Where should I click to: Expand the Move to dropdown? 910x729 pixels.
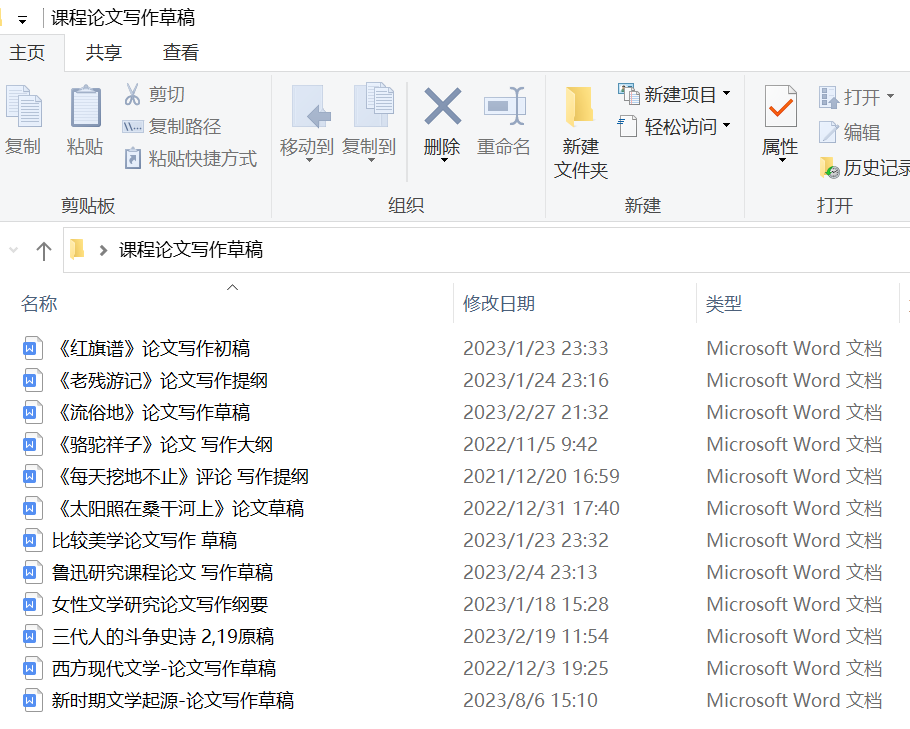(x=306, y=160)
